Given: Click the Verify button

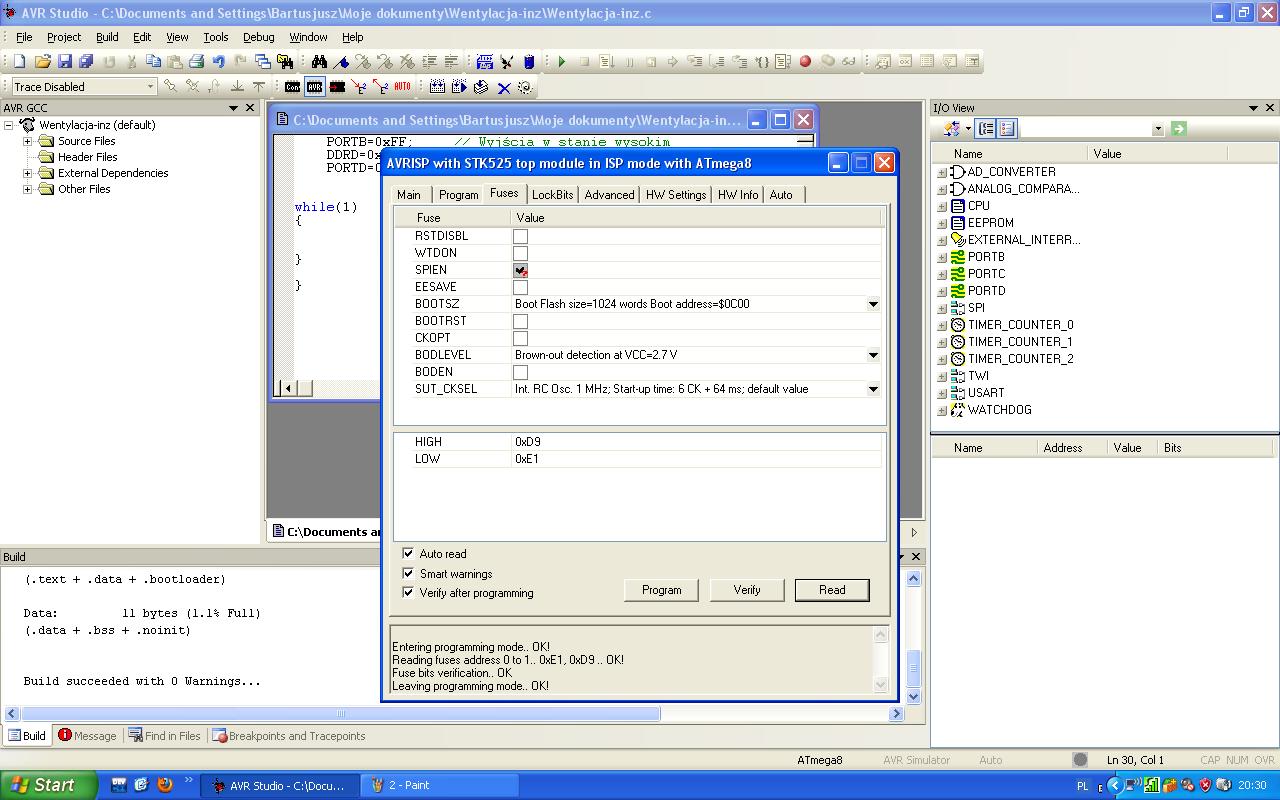Looking at the screenshot, I should [747, 590].
